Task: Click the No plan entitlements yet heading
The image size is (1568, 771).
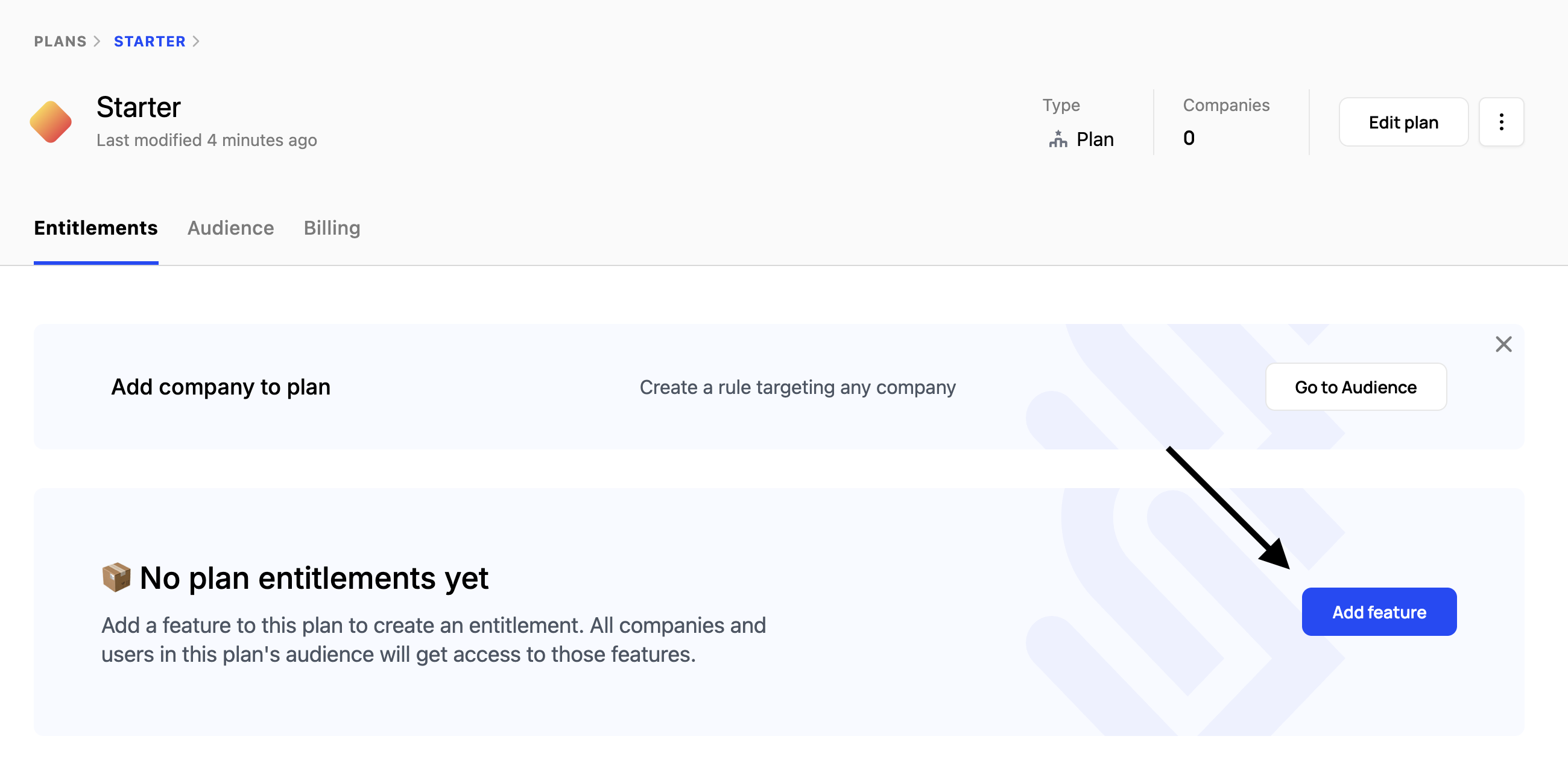Action: coord(314,578)
